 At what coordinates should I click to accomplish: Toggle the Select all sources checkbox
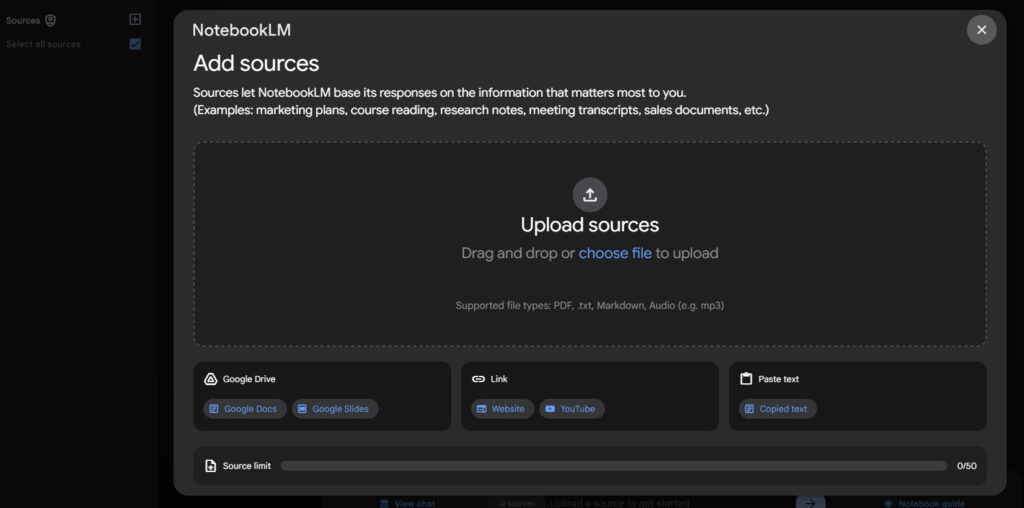(135, 44)
